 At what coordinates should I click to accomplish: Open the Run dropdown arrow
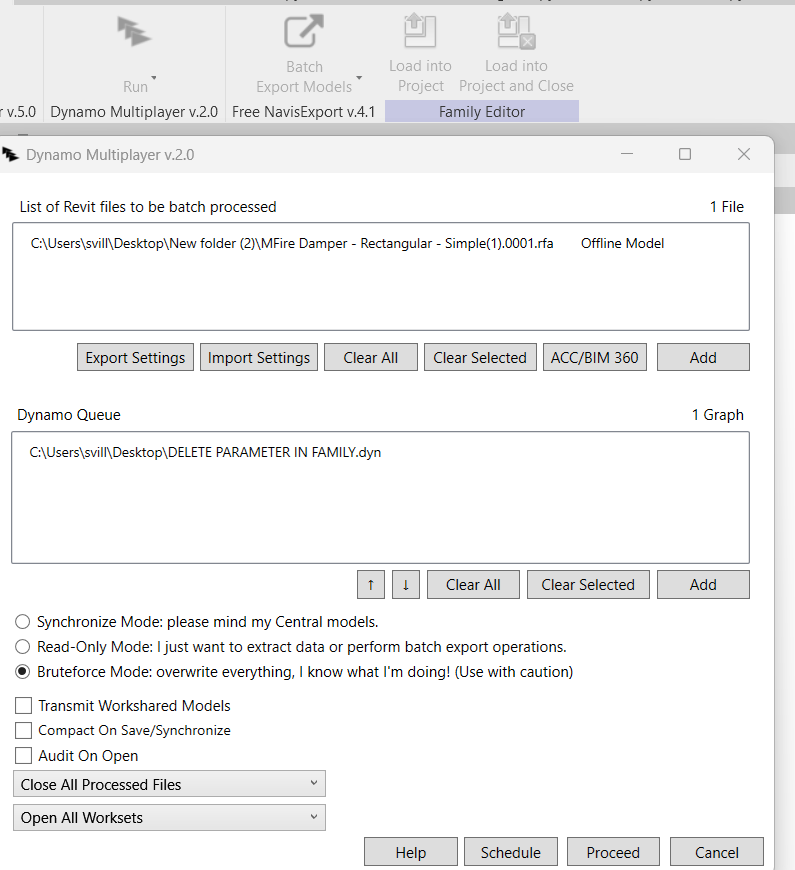154,78
